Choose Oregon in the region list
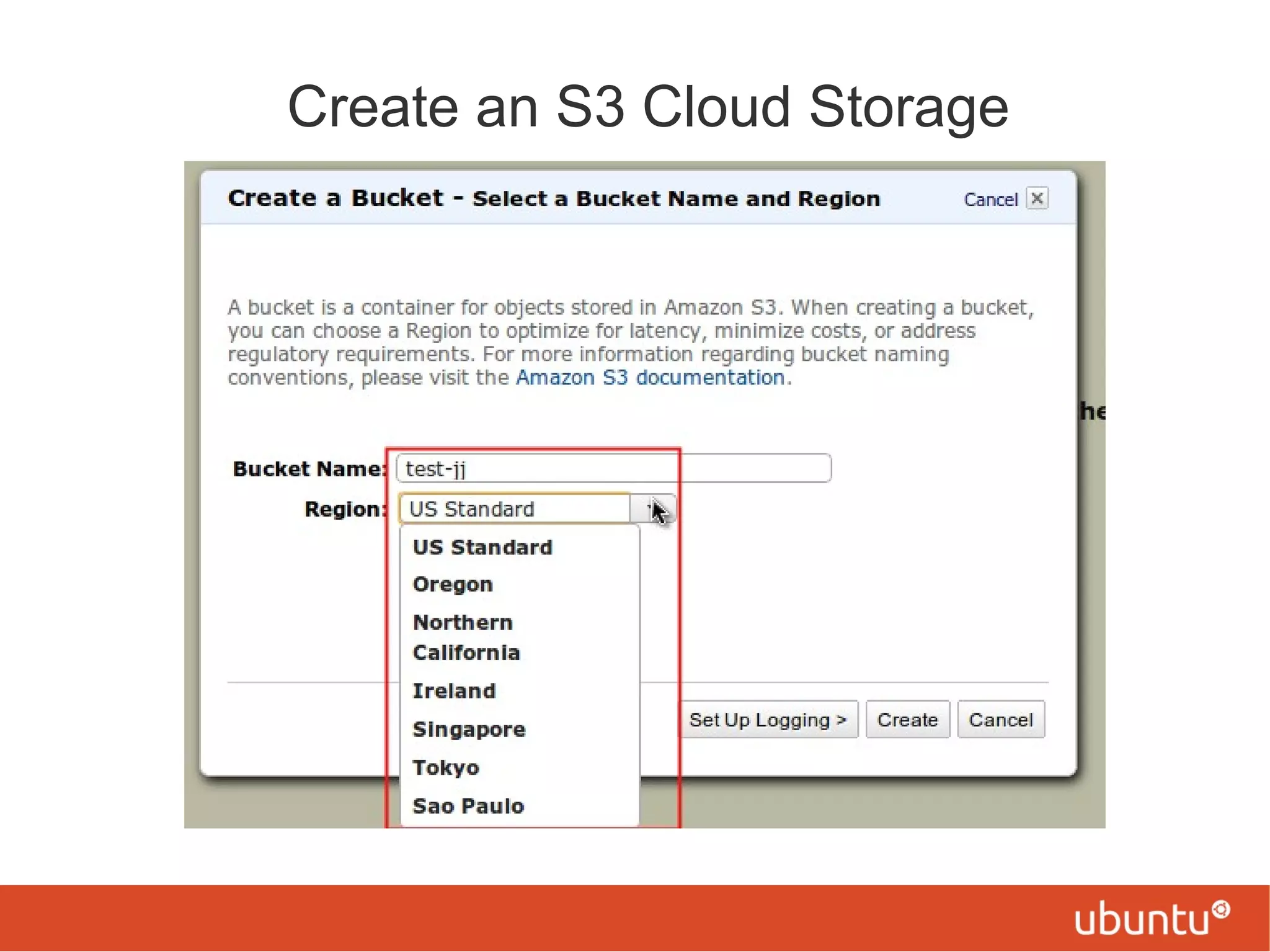Viewport: 1270px width, 952px height. pyautogui.click(x=520, y=584)
